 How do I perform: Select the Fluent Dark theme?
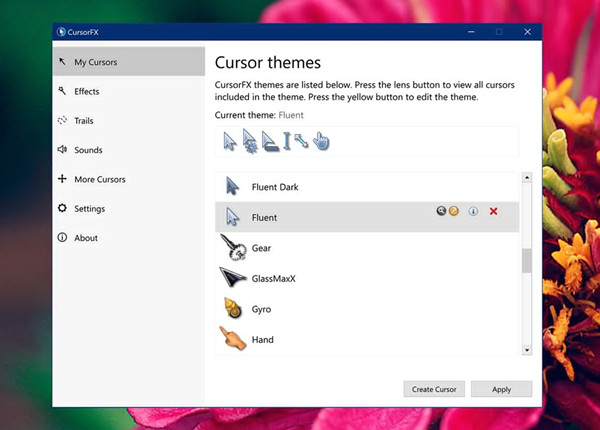point(367,187)
